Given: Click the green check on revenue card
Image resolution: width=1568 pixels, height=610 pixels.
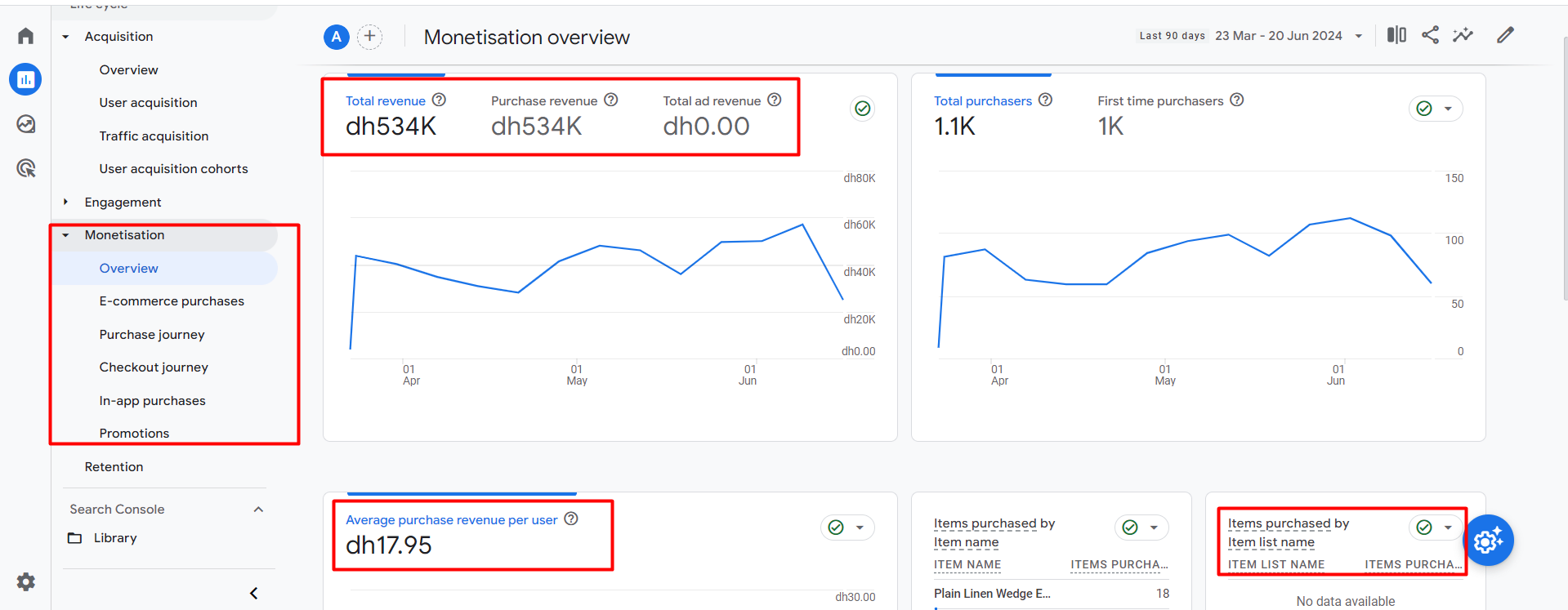Looking at the screenshot, I should (862, 109).
